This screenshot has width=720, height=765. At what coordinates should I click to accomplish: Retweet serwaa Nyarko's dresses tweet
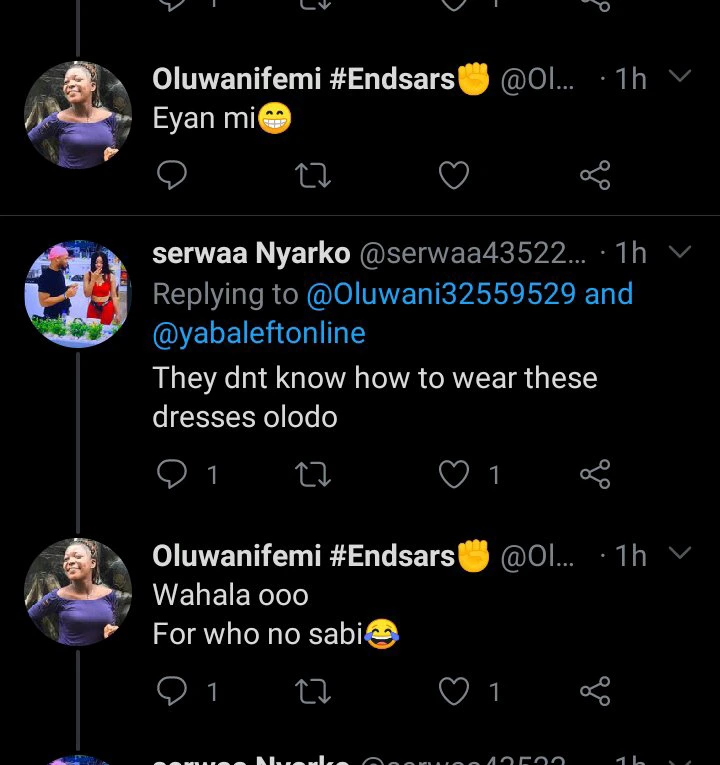(314, 474)
